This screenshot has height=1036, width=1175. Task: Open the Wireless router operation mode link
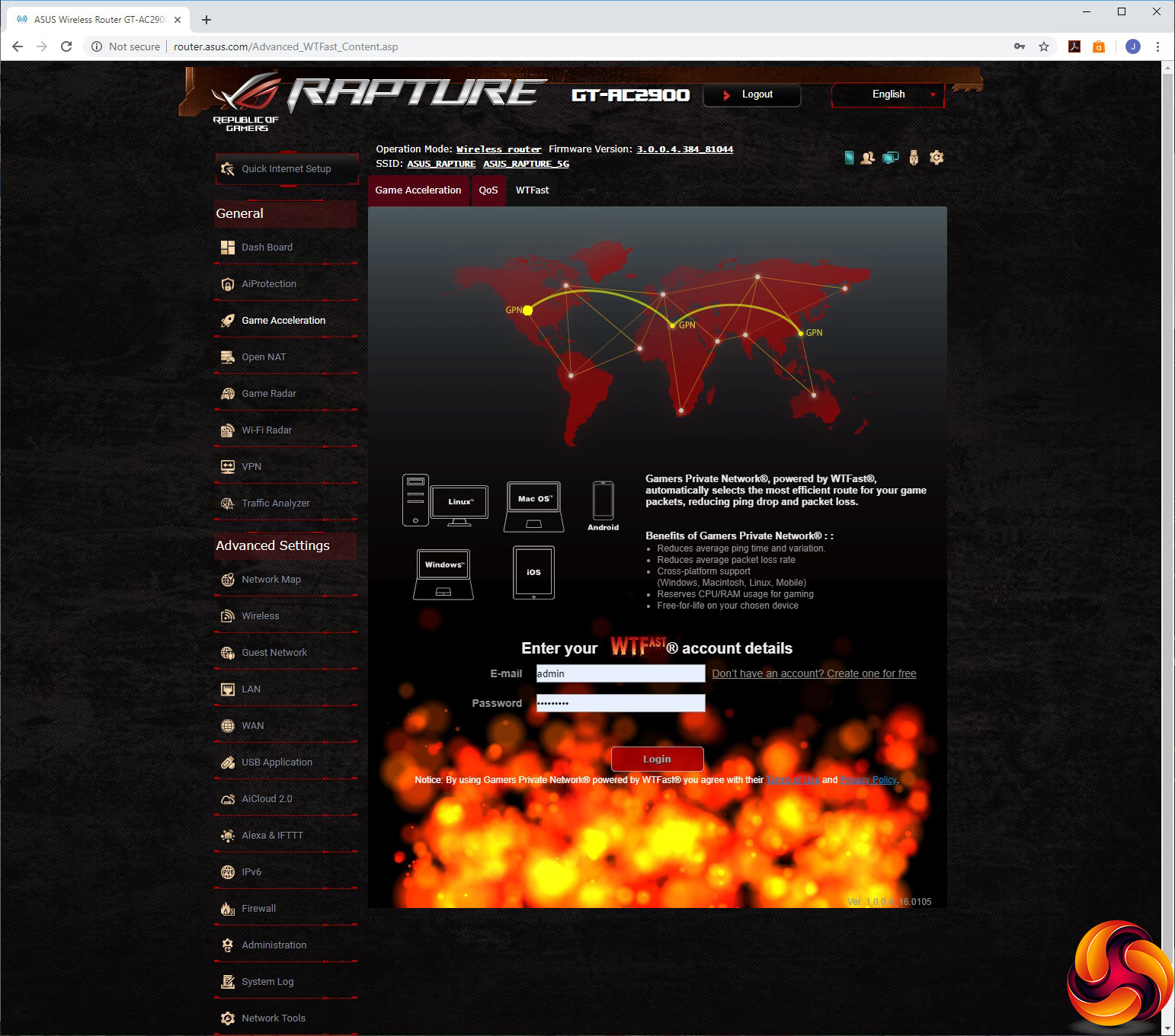pyautogui.click(x=499, y=149)
